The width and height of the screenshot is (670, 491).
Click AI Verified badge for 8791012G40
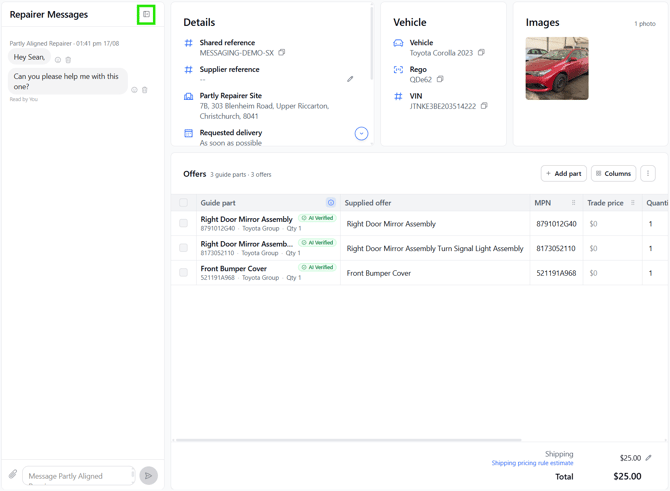coord(317,218)
